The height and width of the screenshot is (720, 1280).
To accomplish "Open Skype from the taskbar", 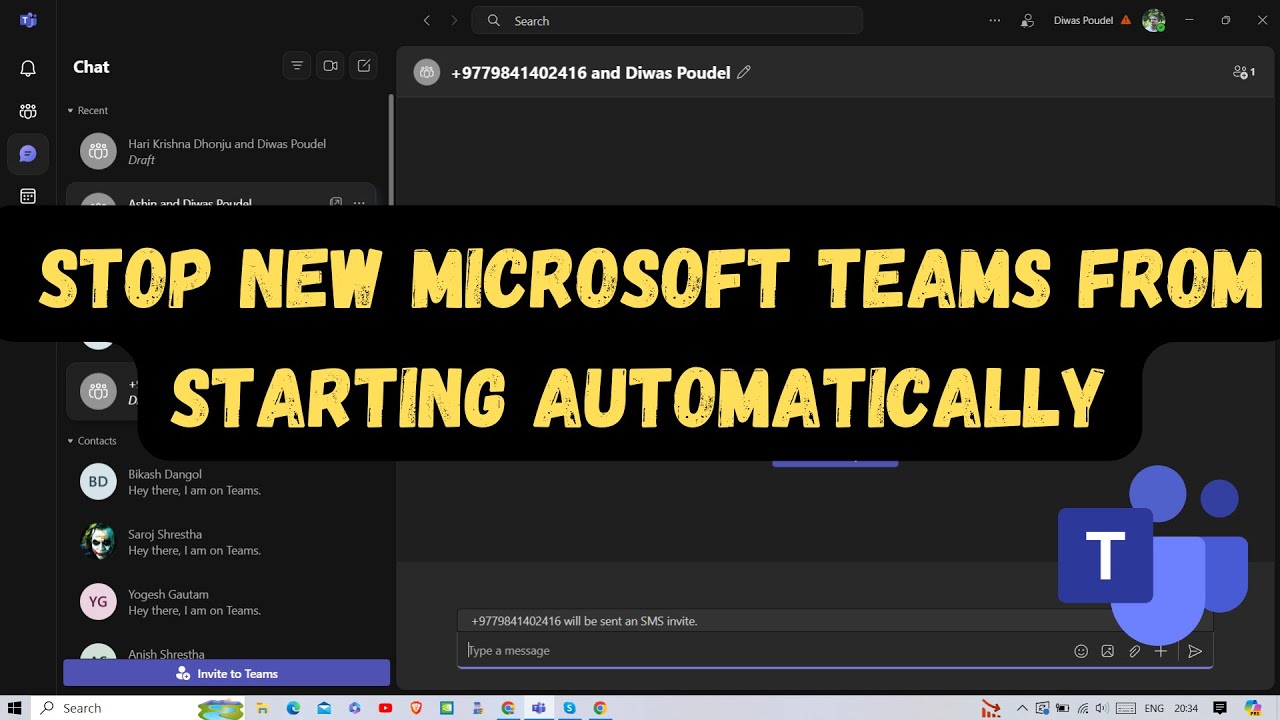I will pyautogui.click(x=569, y=708).
